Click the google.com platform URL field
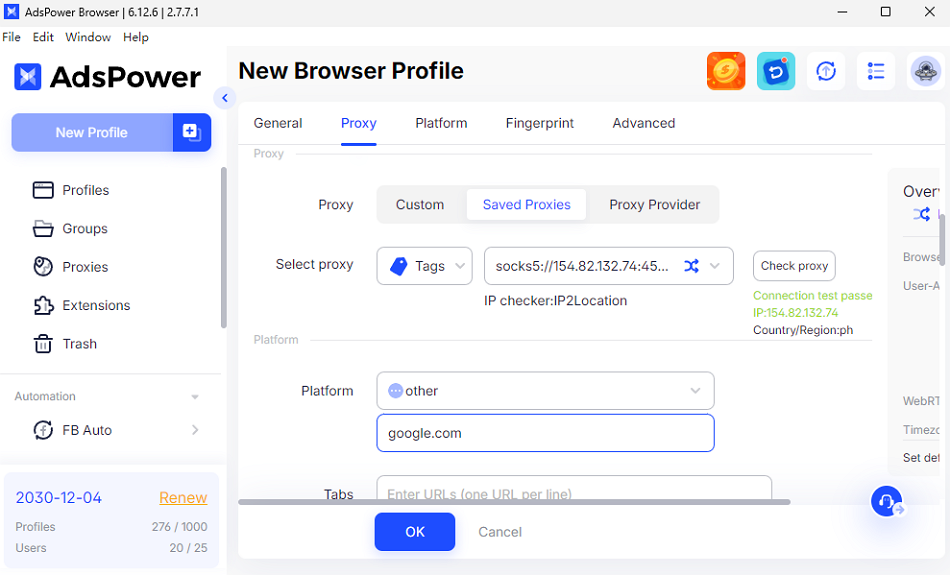The image size is (950, 575). click(x=545, y=433)
